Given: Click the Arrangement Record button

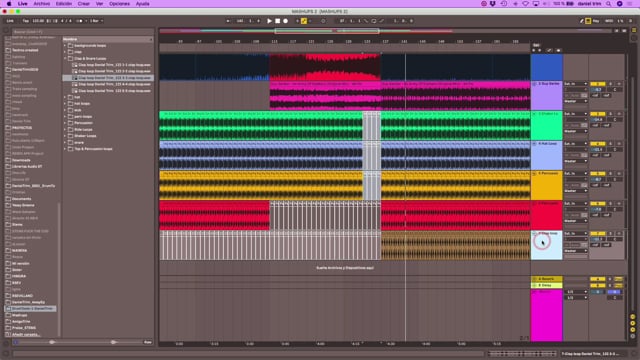Looking at the screenshot, I should click(286, 21).
